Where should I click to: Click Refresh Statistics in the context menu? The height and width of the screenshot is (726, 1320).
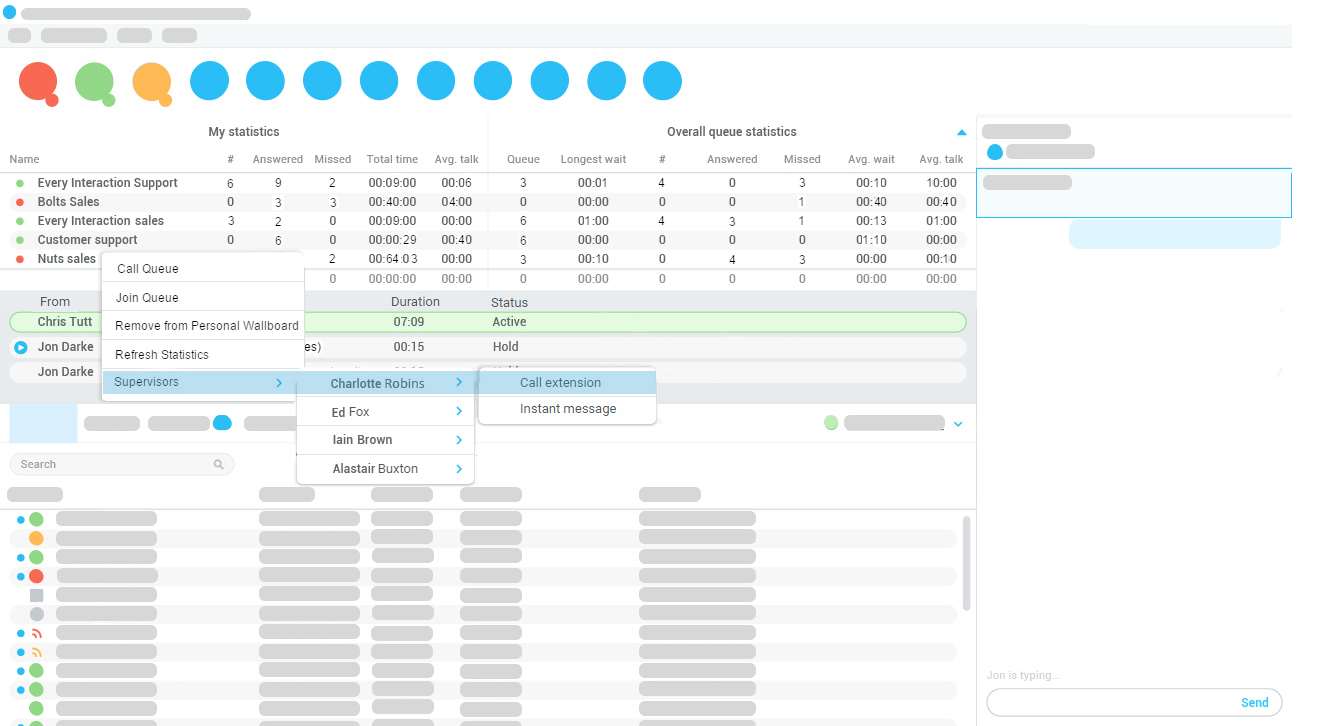click(162, 355)
